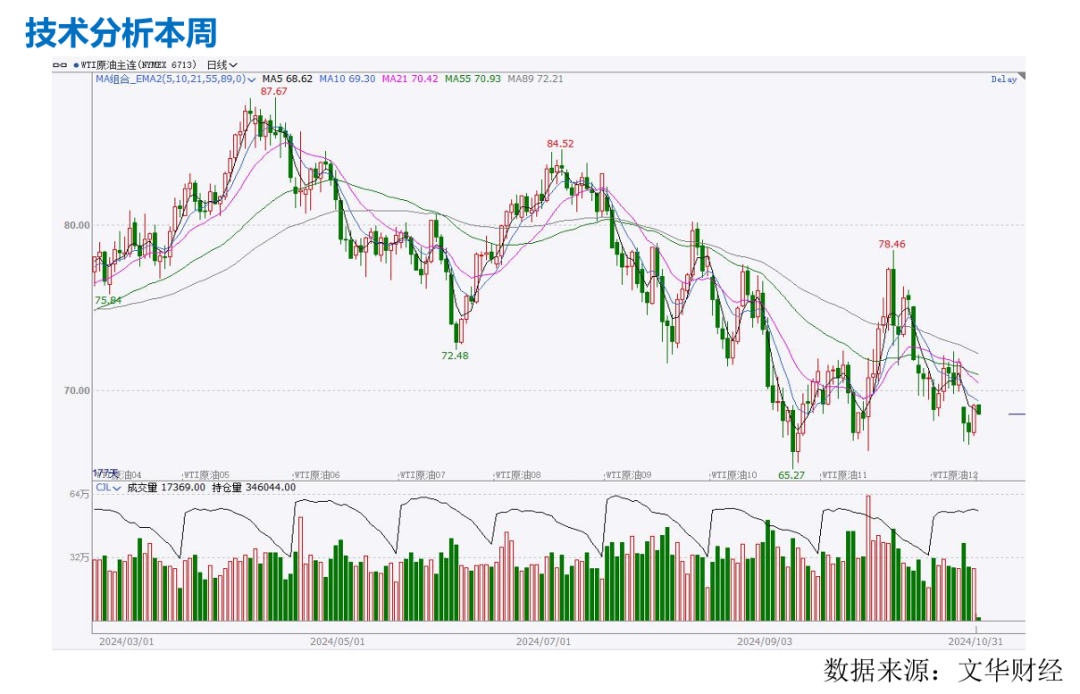The width and height of the screenshot is (1080, 694).
Task: Click the 2024/10/31 date axis label
Action: [975, 640]
